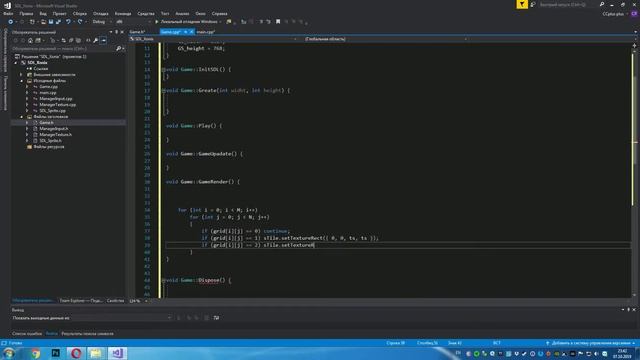Collapse the Header Files folder

(x=22, y=117)
